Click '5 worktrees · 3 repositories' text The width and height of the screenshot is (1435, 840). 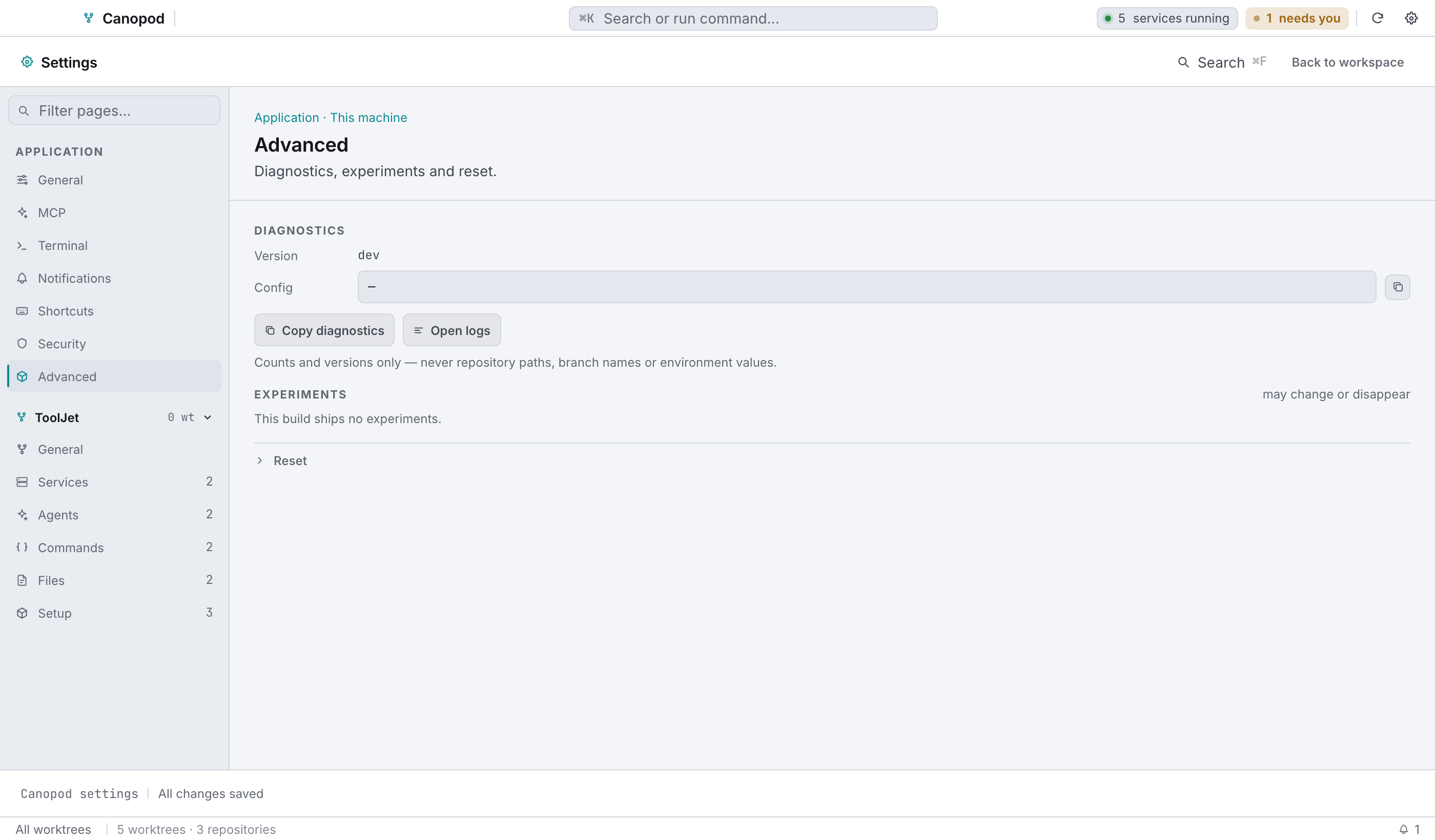point(196,829)
